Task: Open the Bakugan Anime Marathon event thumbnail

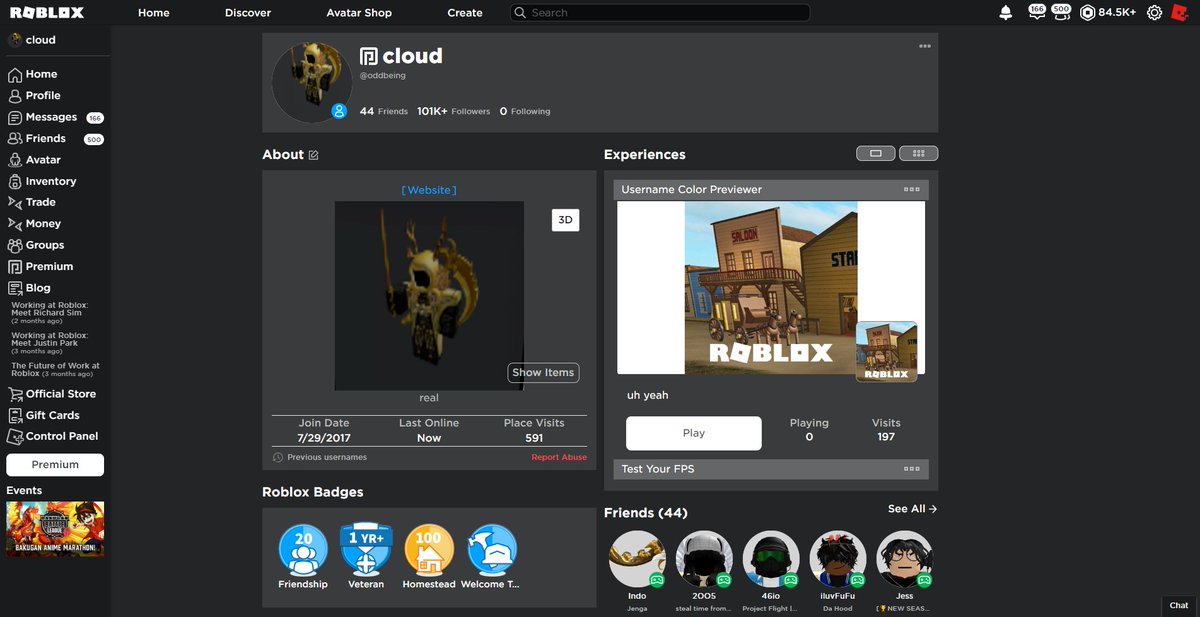Action: [55, 528]
